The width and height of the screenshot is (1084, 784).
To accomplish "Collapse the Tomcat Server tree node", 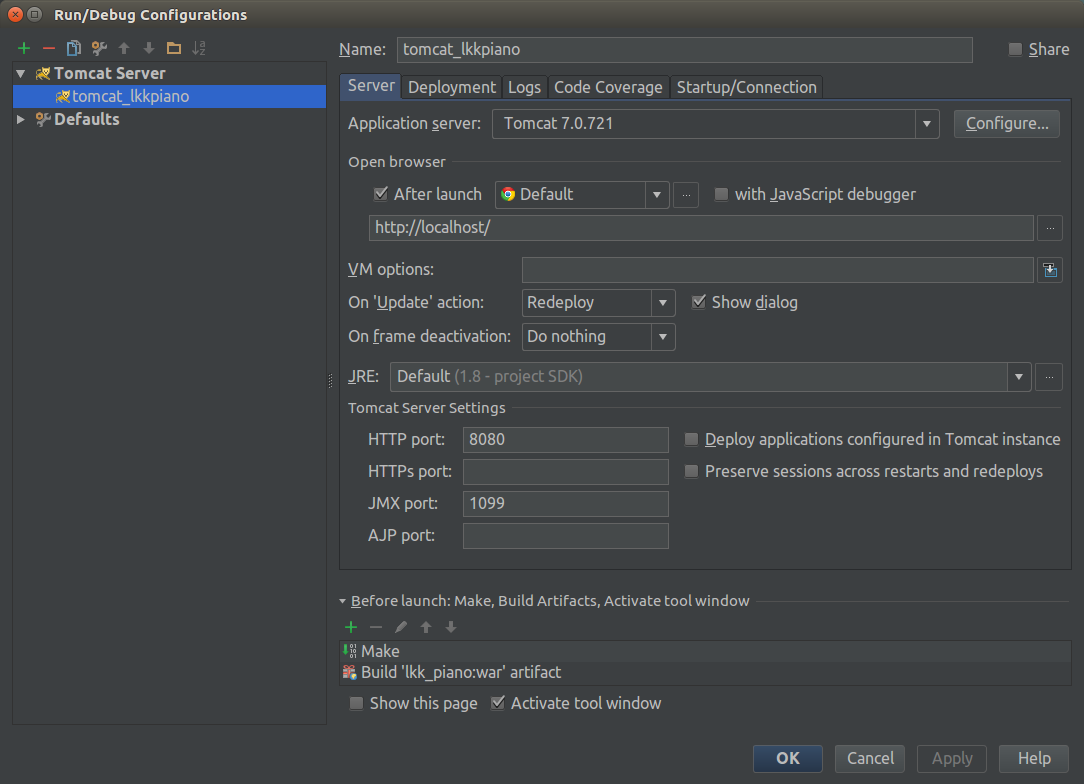I will tap(21, 73).
